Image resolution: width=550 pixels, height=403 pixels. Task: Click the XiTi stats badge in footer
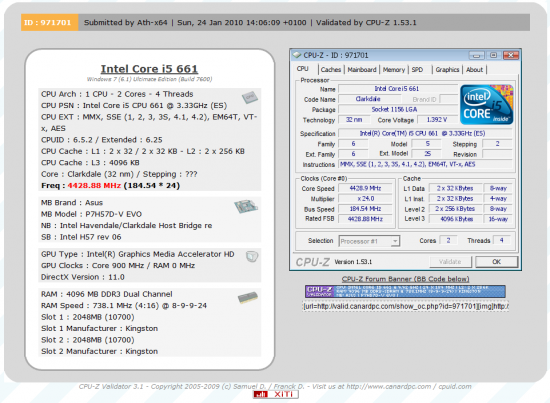coord(276,395)
